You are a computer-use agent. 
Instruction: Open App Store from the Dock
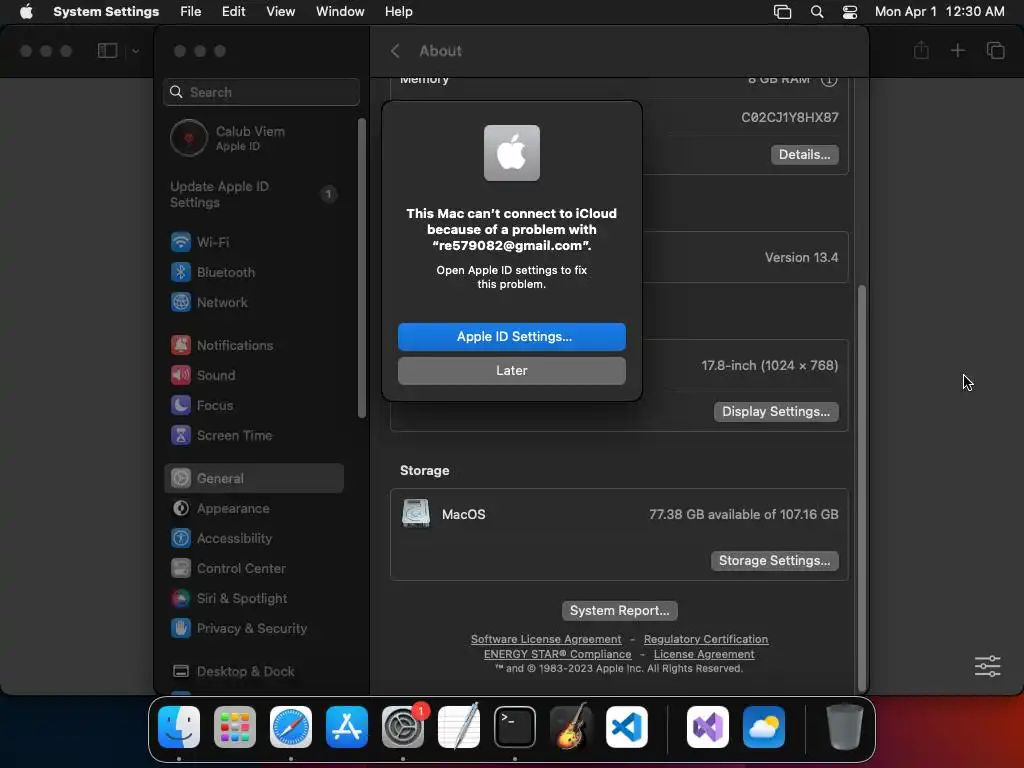pyautogui.click(x=347, y=727)
